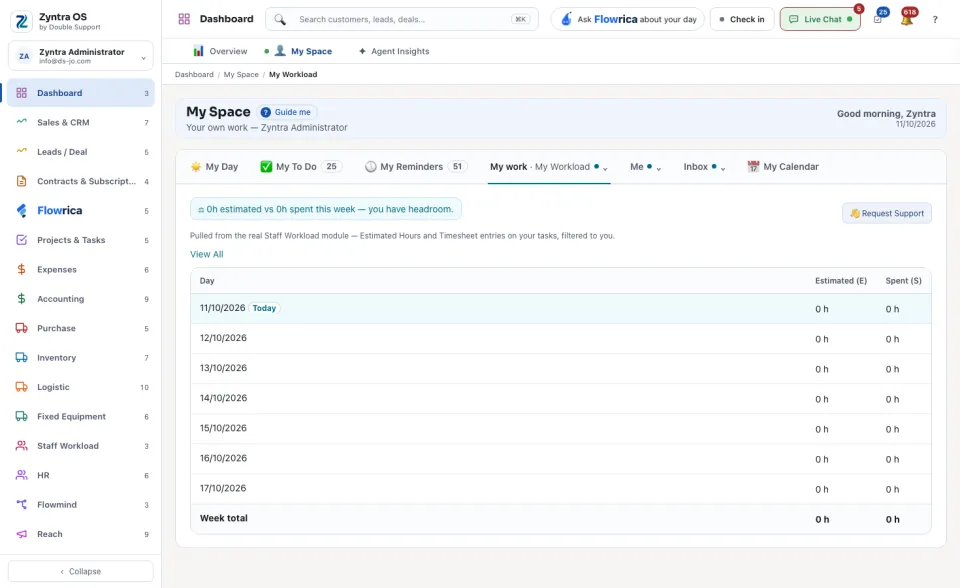This screenshot has width=960, height=588.
Task: Open the My Reminders tab
Action: coord(416,167)
